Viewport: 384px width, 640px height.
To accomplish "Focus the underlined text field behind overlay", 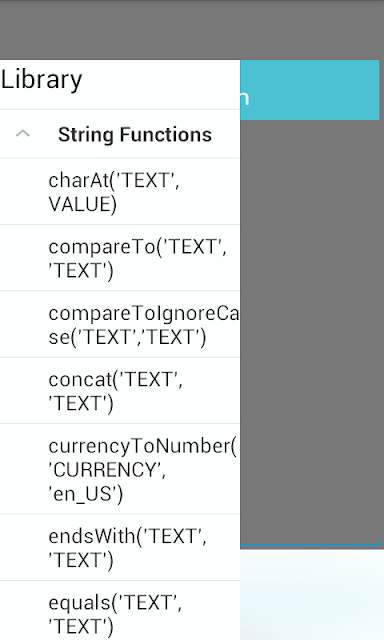I will coord(310,542).
